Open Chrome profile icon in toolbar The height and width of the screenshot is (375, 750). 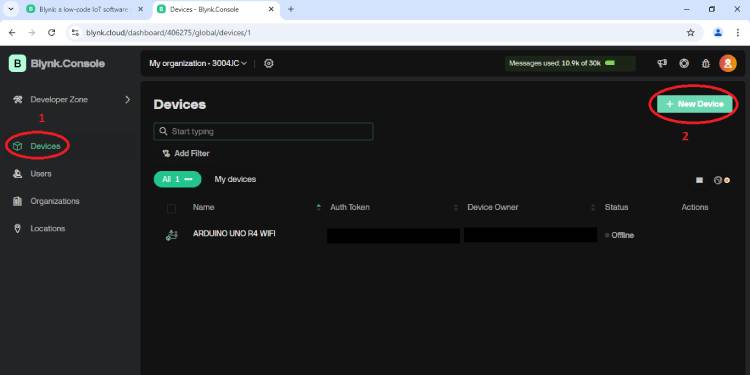[x=718, y=33]
